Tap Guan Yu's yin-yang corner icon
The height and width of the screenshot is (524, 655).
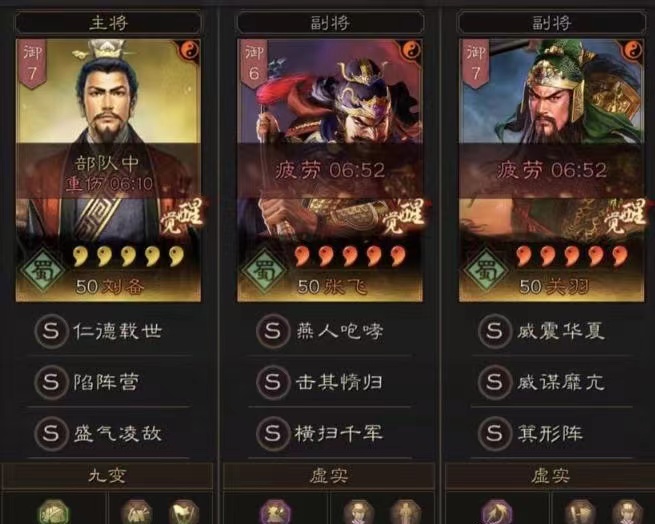pos(633,51)
